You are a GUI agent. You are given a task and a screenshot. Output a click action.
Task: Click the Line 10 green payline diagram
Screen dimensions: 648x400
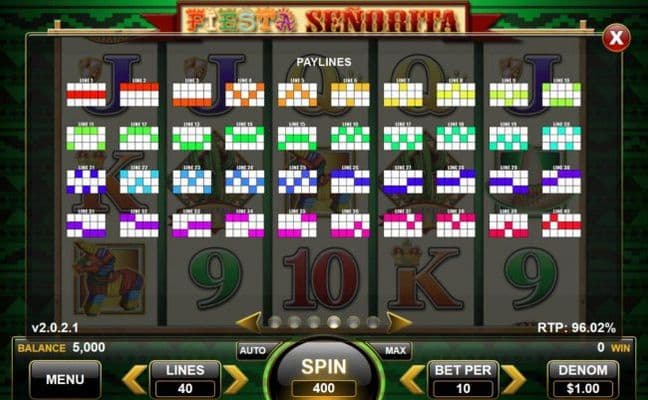pos(562,95)
